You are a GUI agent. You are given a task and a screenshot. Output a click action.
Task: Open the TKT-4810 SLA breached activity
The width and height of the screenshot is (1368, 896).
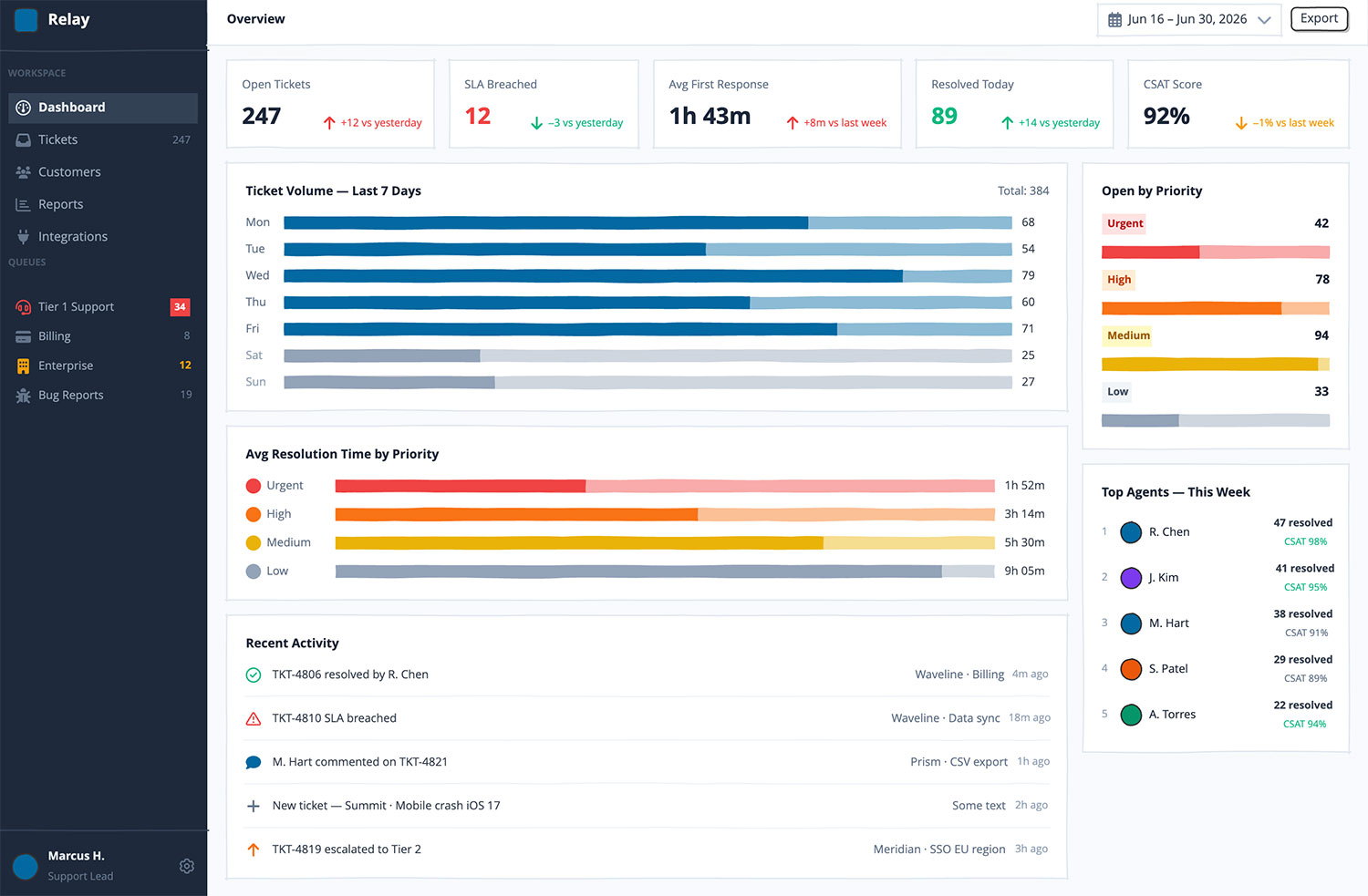click(x=647, y=719)
